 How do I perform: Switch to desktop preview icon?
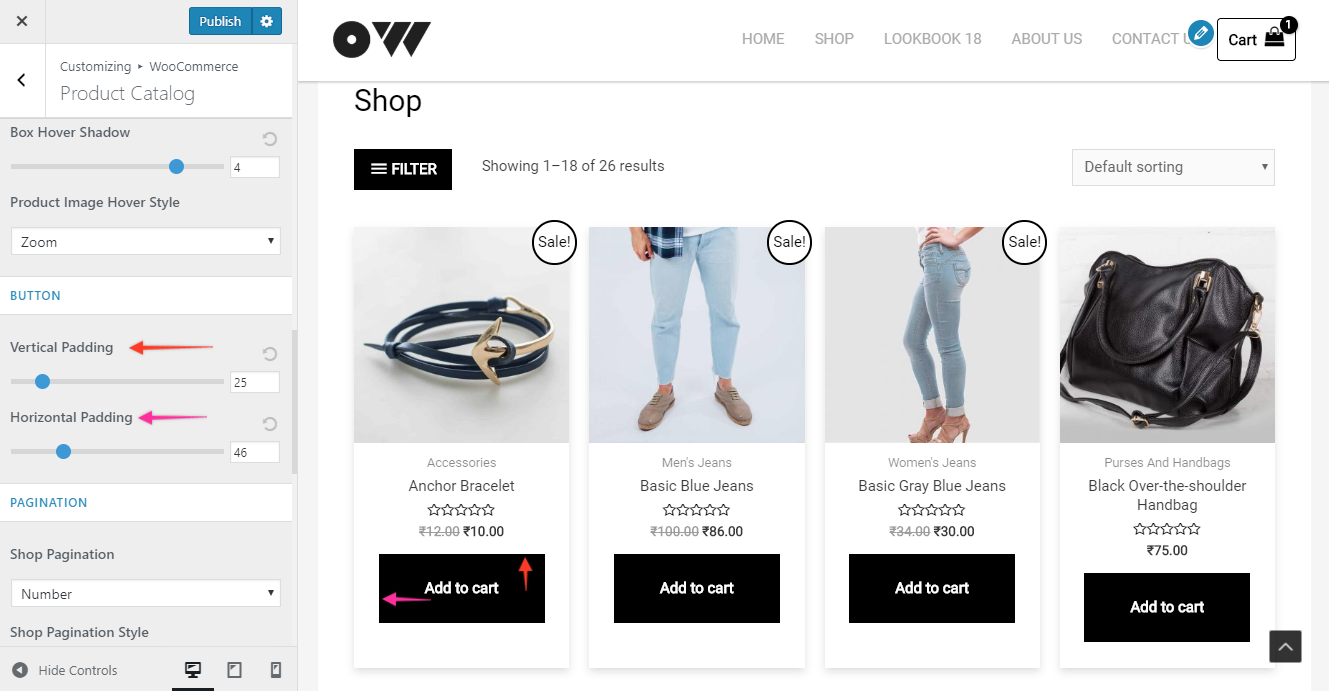click(x=193, y=670)
